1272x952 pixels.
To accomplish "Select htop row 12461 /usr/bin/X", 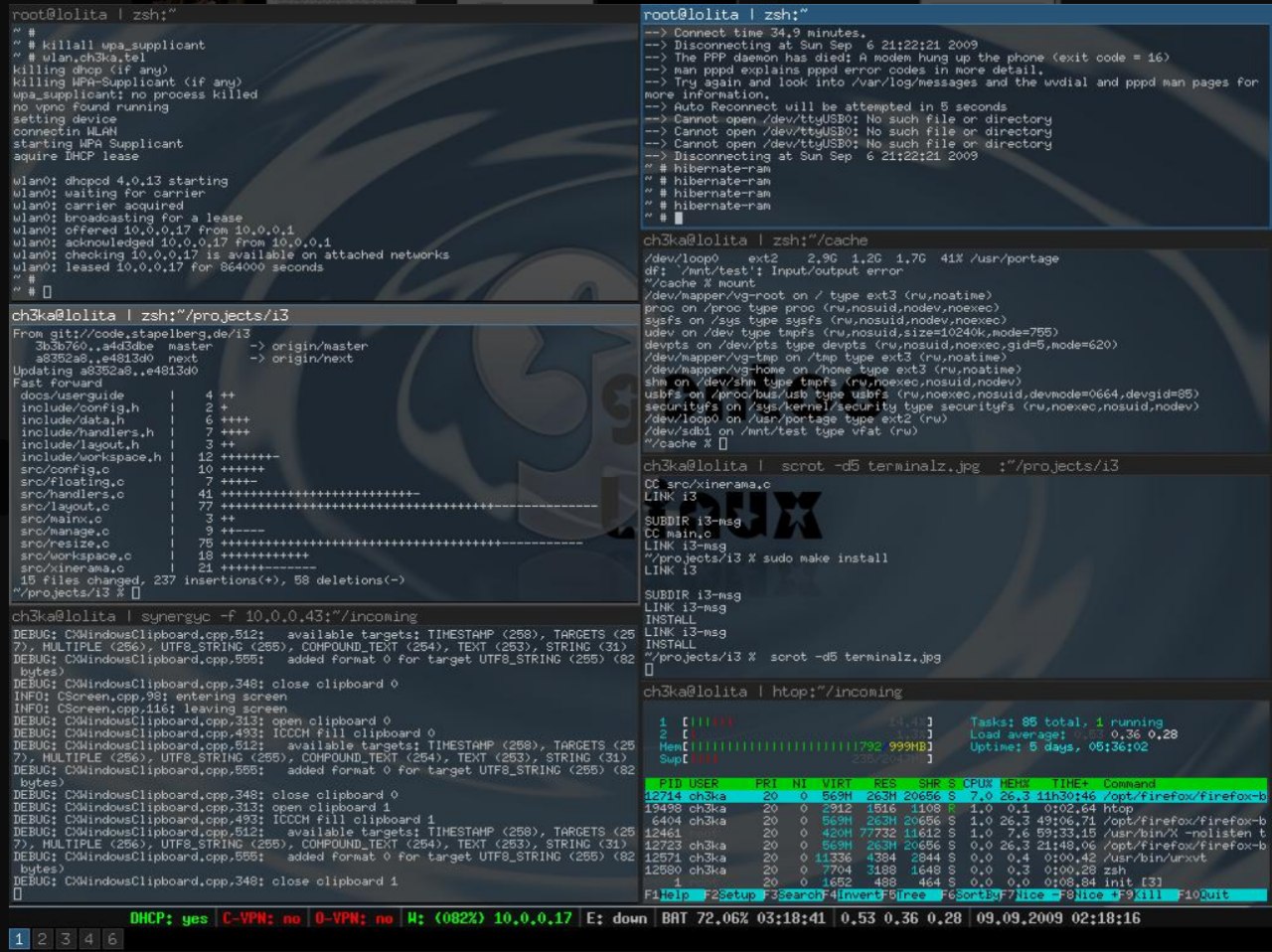I will point(956,833).
